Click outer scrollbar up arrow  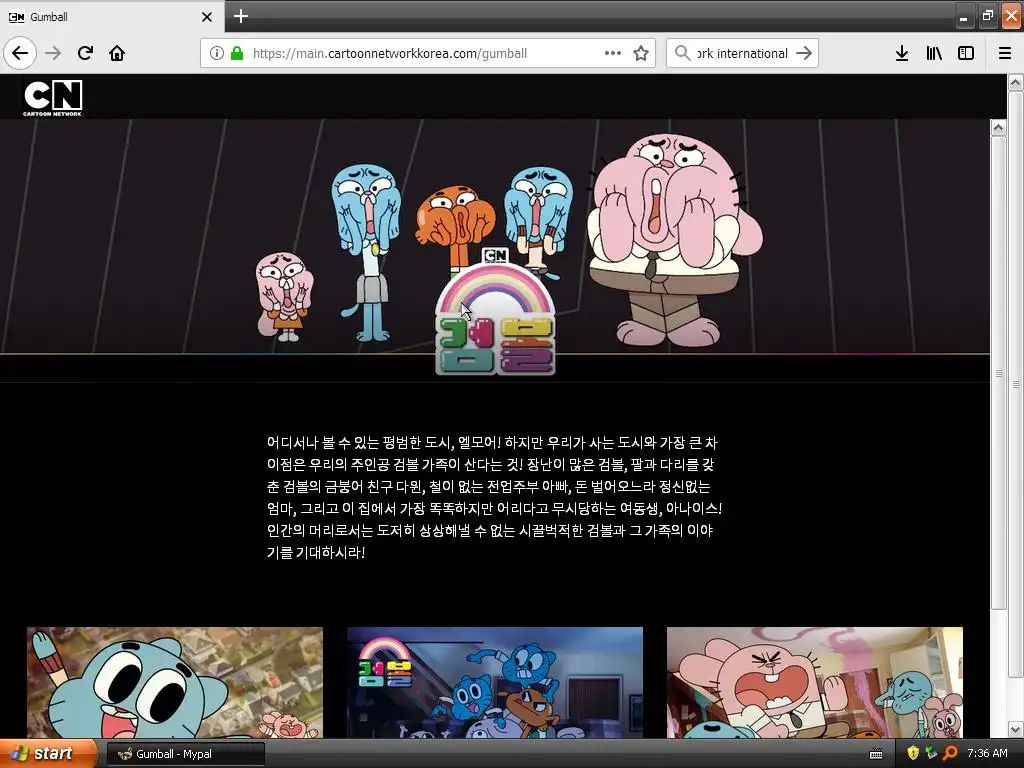click(1015, 83)
